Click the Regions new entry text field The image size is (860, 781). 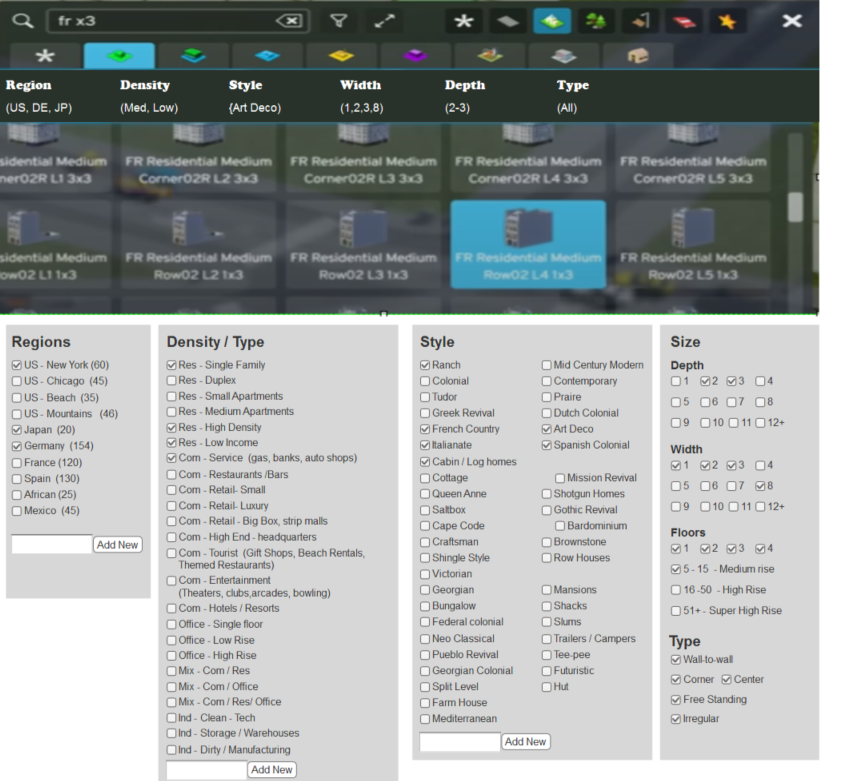pos(52,544)
